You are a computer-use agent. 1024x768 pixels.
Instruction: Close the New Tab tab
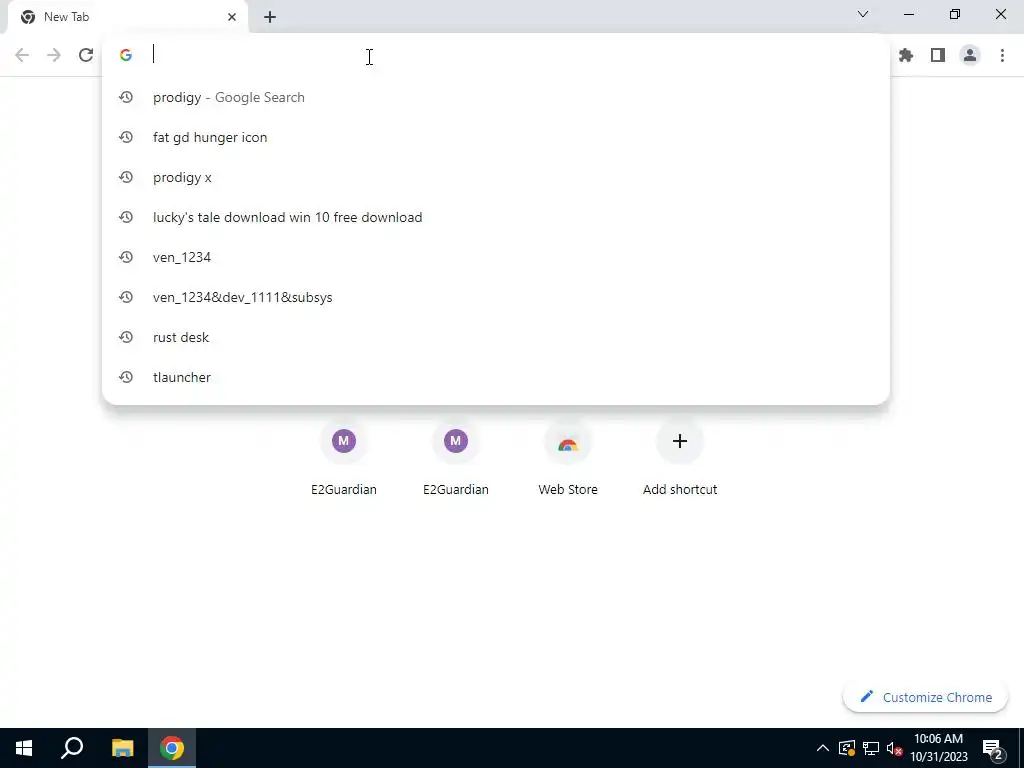(x=232, y=17)
